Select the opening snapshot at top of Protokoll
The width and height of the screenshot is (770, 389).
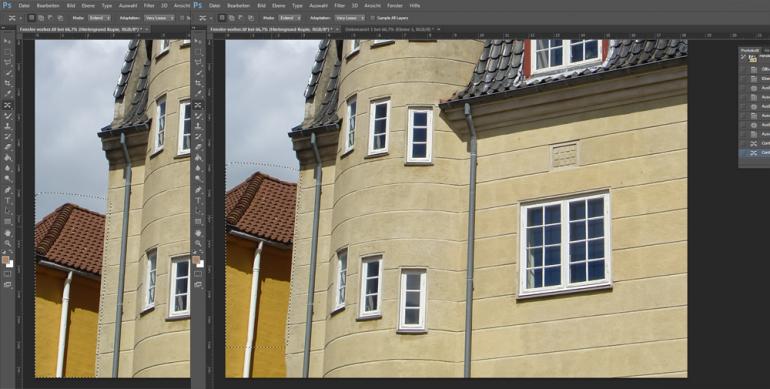coord(755,58)
